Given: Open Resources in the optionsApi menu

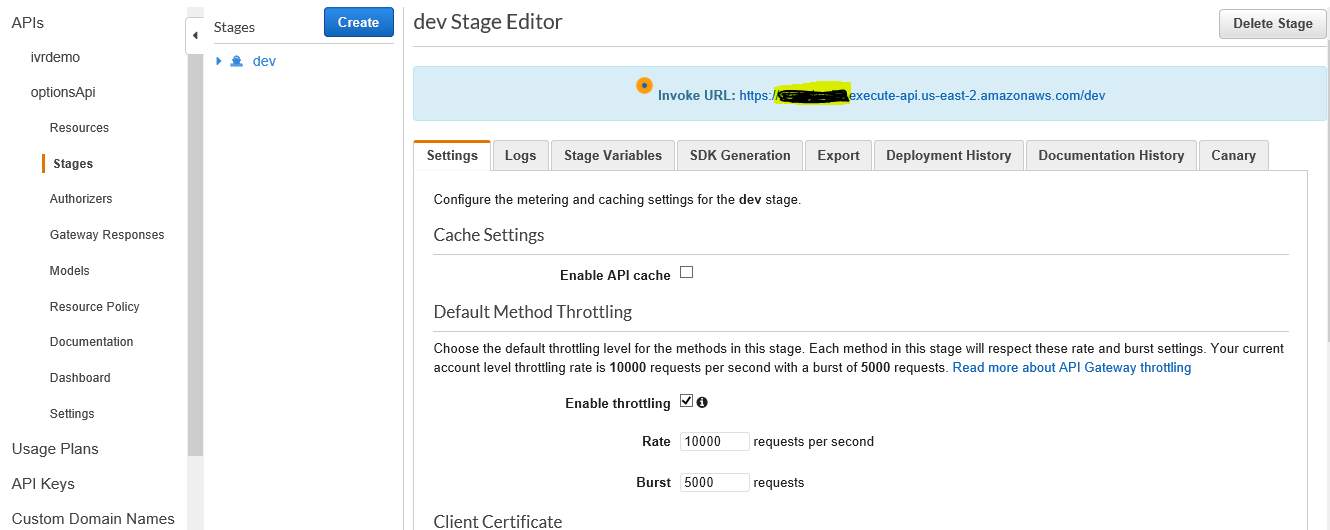Looking at the screenshot, I should [79, 128].
